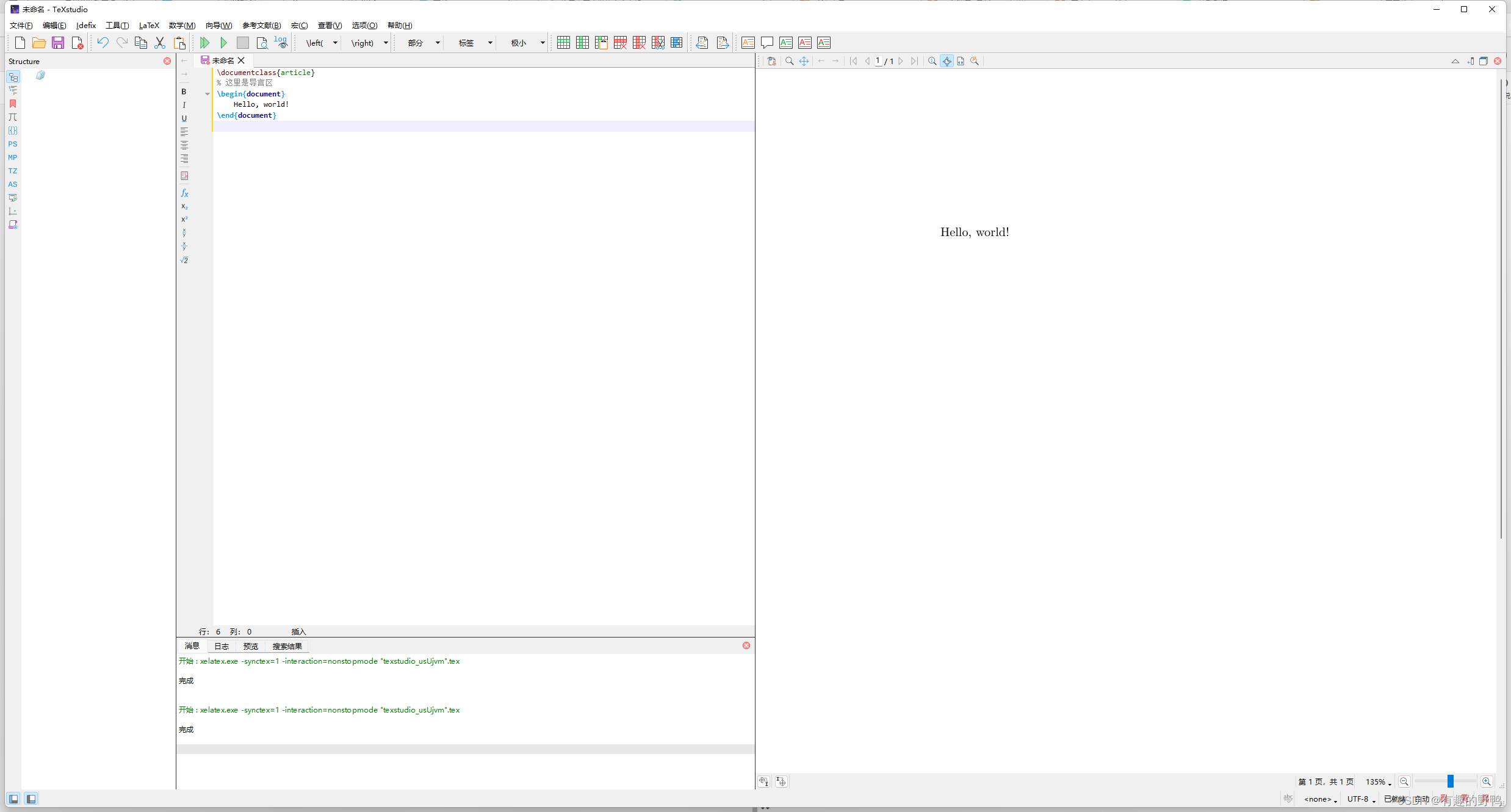Viewport: 1511px width, 812px height.
Task: Compile with the single green arrow
Action: (223, 43)
